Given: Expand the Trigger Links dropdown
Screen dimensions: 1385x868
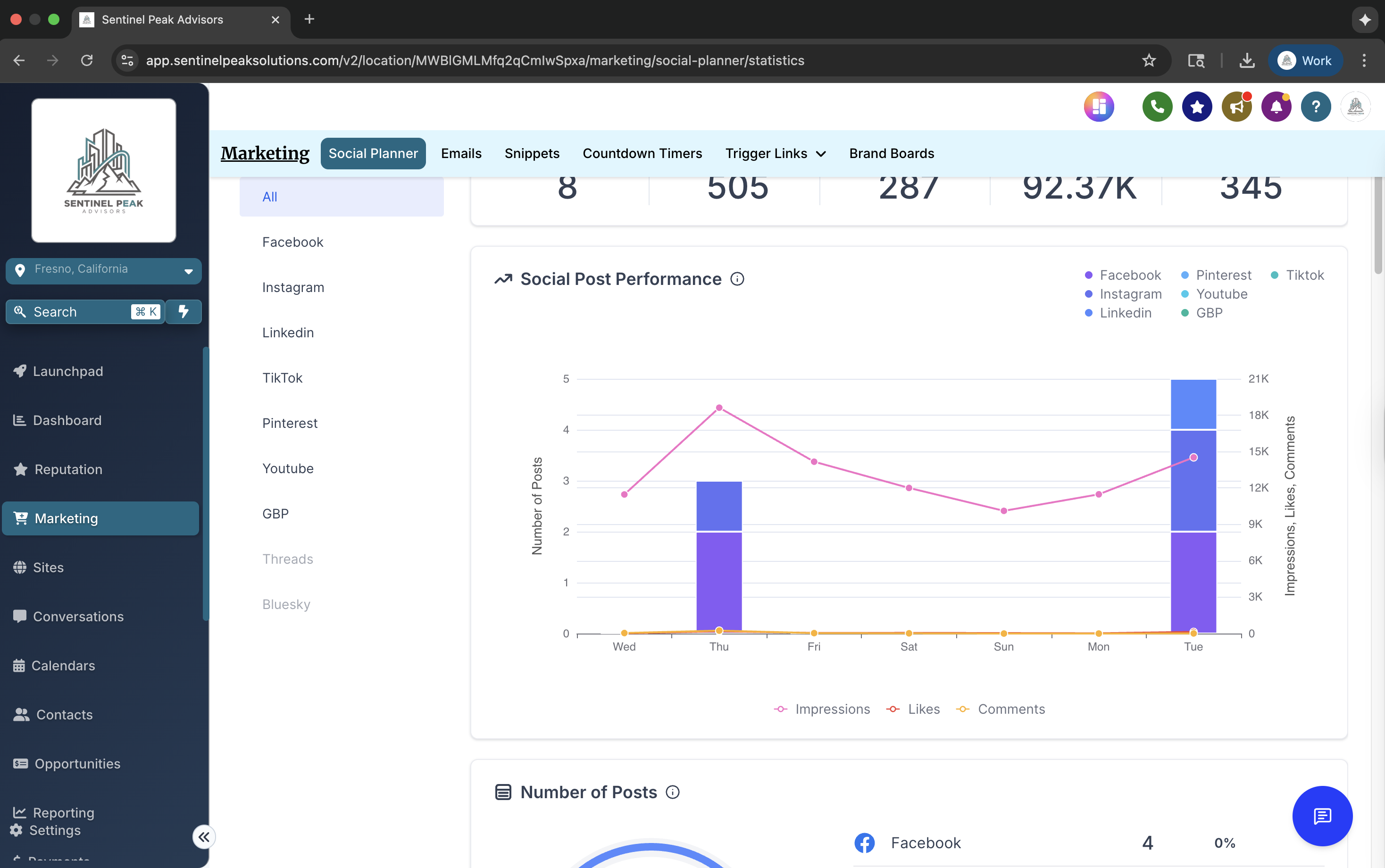Looking at the screenshot, I should click(x=775, y=153).
